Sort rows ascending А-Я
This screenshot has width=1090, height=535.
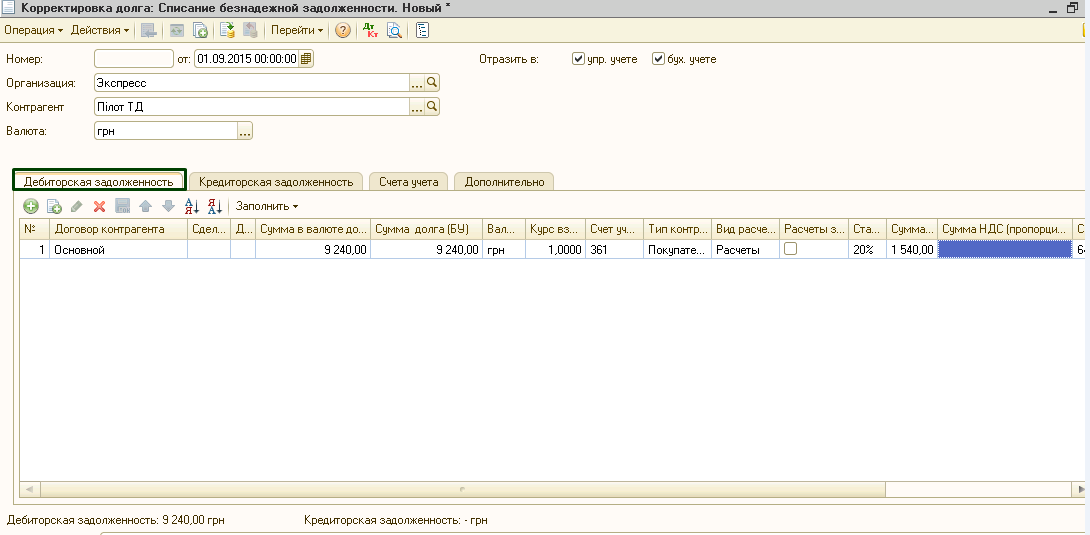pos(192,206)
